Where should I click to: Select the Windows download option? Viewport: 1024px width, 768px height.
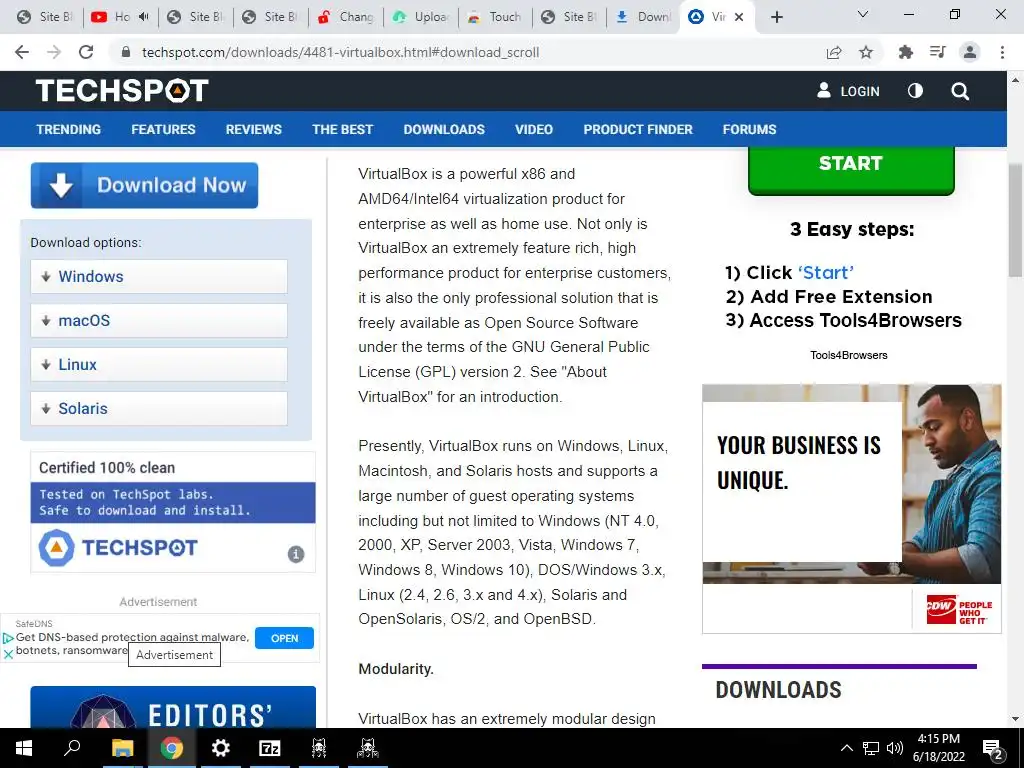point(159,276)
